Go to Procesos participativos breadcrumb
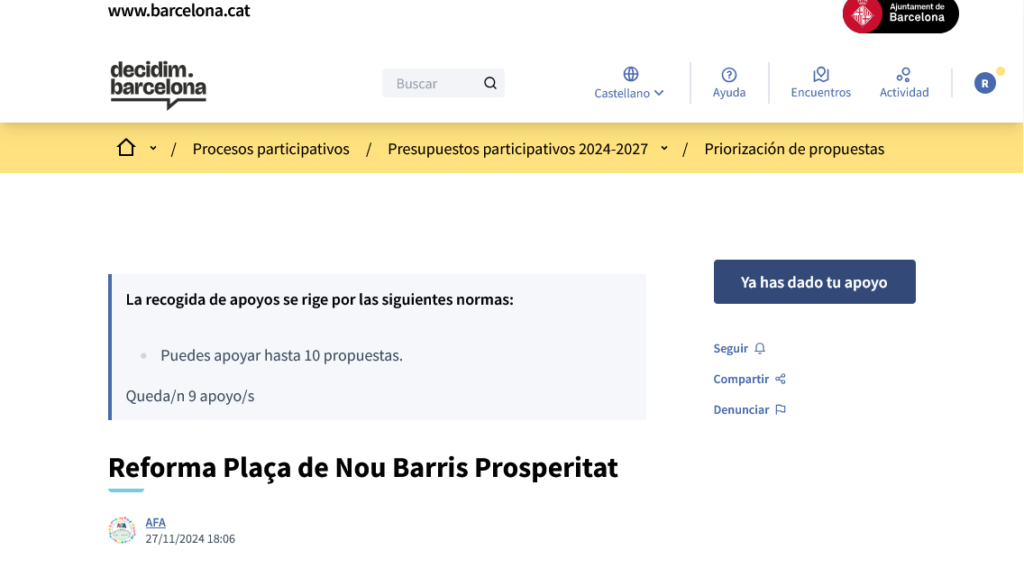 pyautogui.click(x=271, y=149)
